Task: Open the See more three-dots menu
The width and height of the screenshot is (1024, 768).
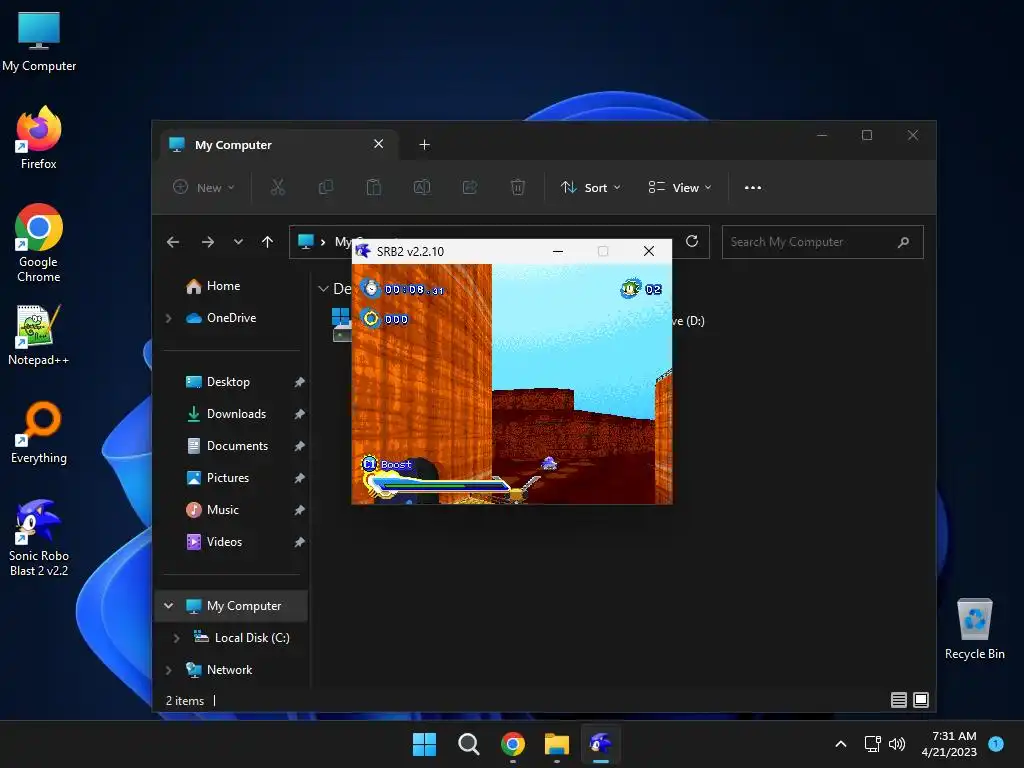Action: tap(752, 187)
